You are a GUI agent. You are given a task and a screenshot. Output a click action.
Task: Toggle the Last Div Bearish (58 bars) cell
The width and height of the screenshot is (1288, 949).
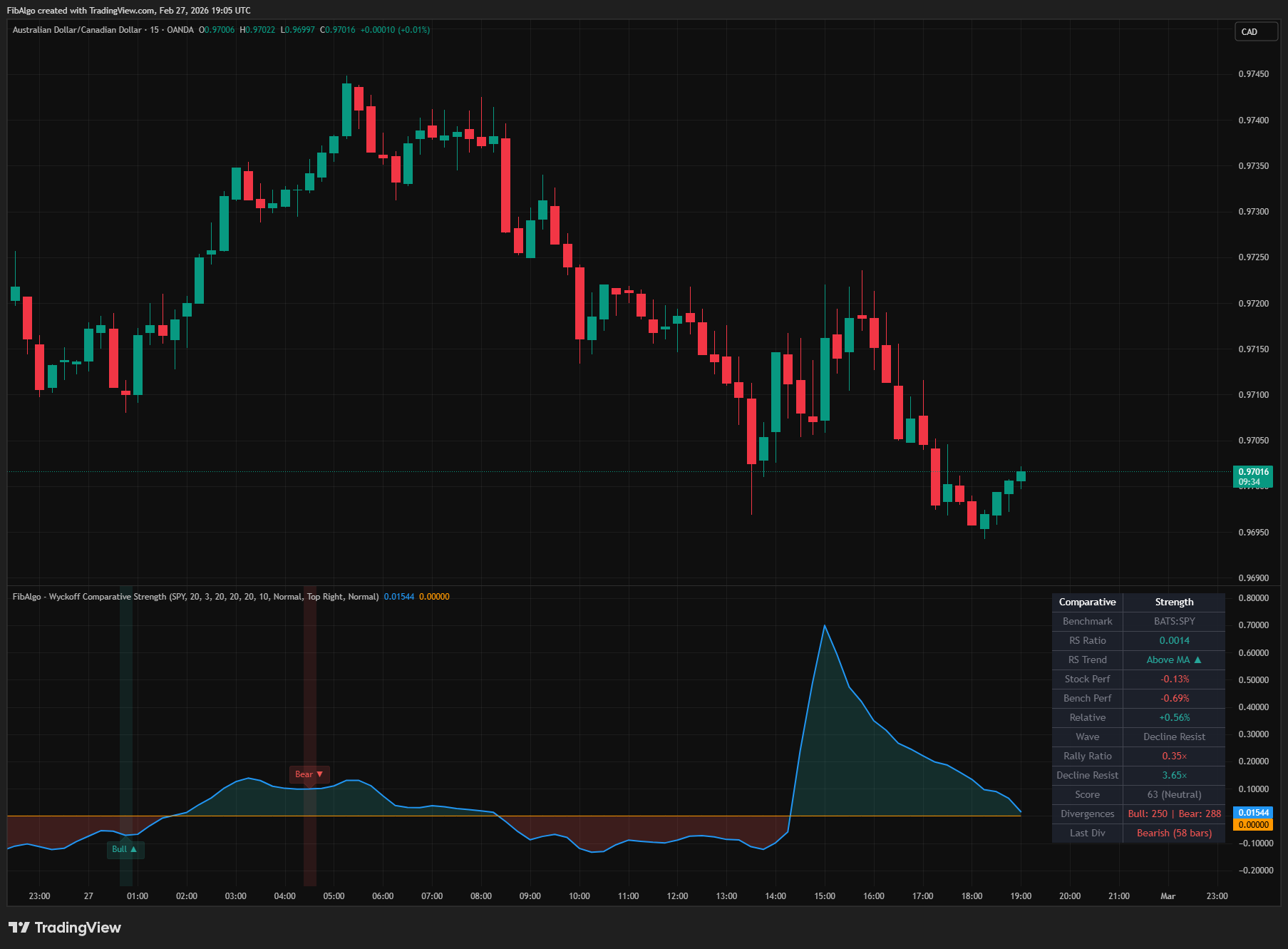(x=1173, y=832)
